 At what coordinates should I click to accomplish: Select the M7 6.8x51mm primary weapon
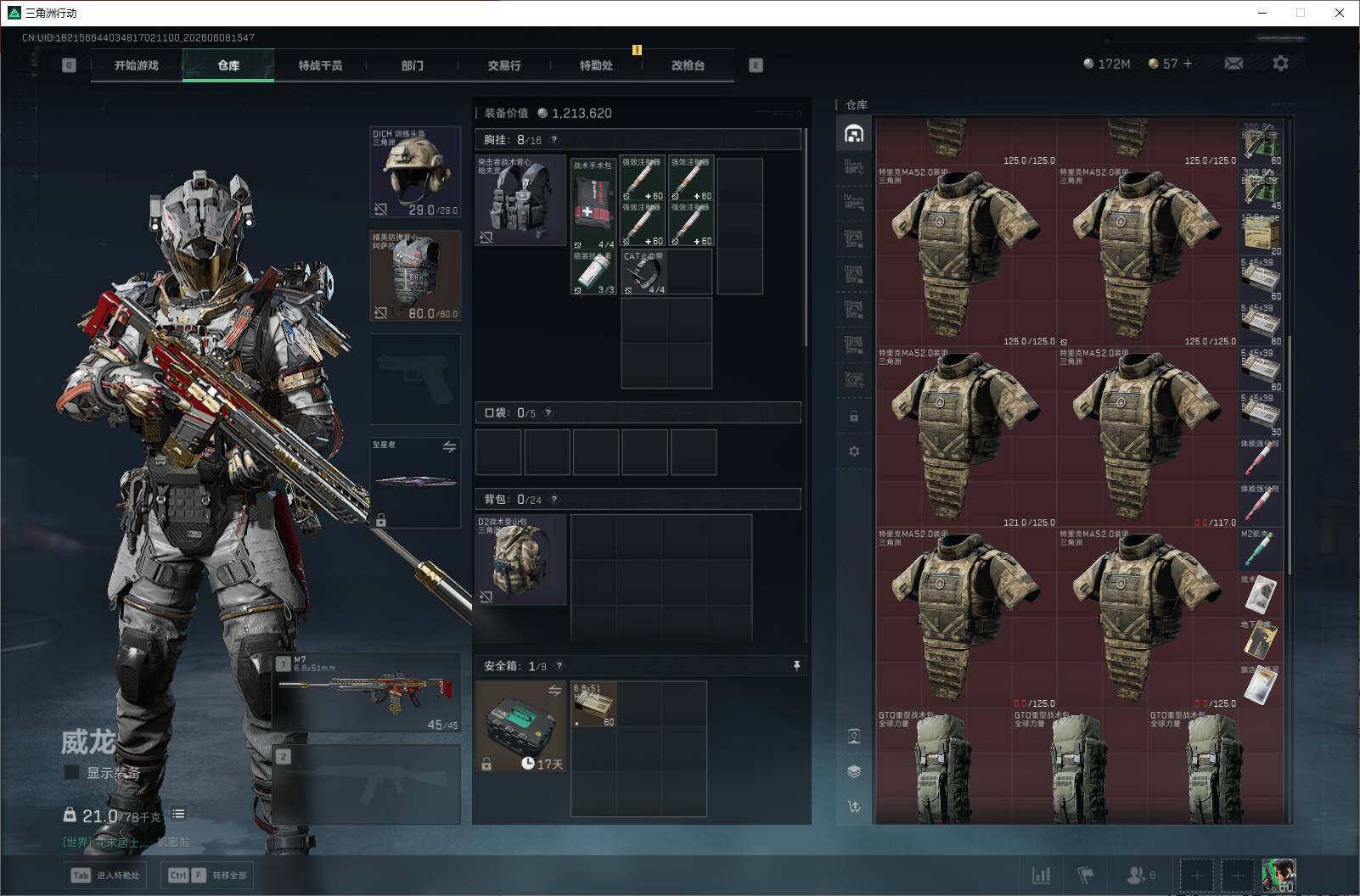pos(367,692)
